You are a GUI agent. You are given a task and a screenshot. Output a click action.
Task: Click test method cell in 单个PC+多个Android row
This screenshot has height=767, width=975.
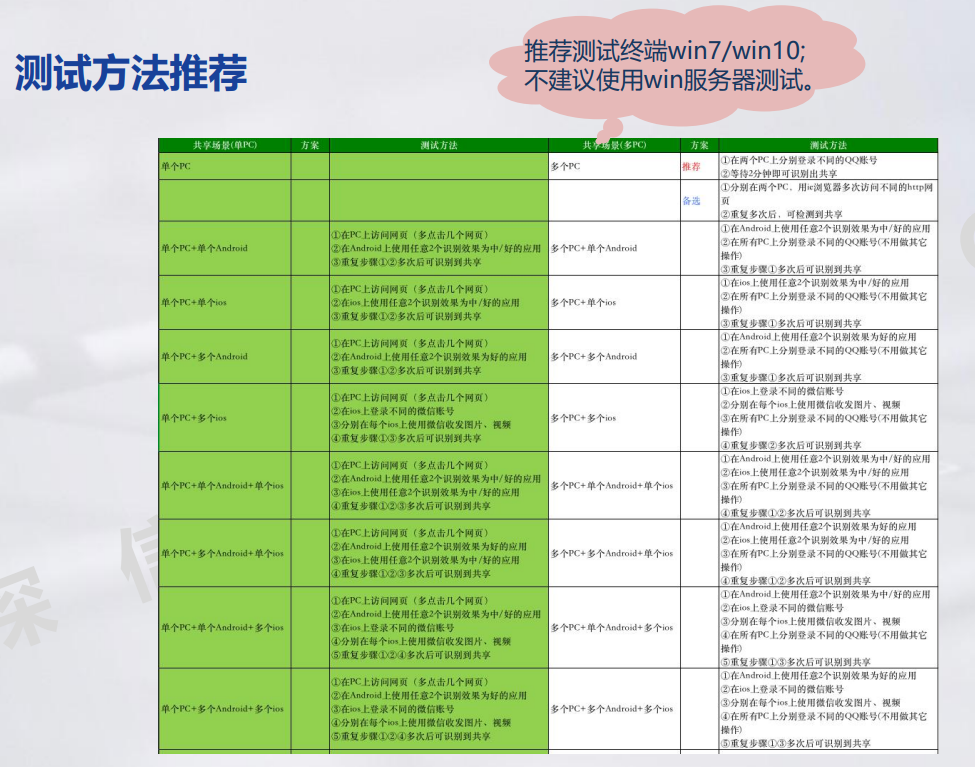point(438,356)
